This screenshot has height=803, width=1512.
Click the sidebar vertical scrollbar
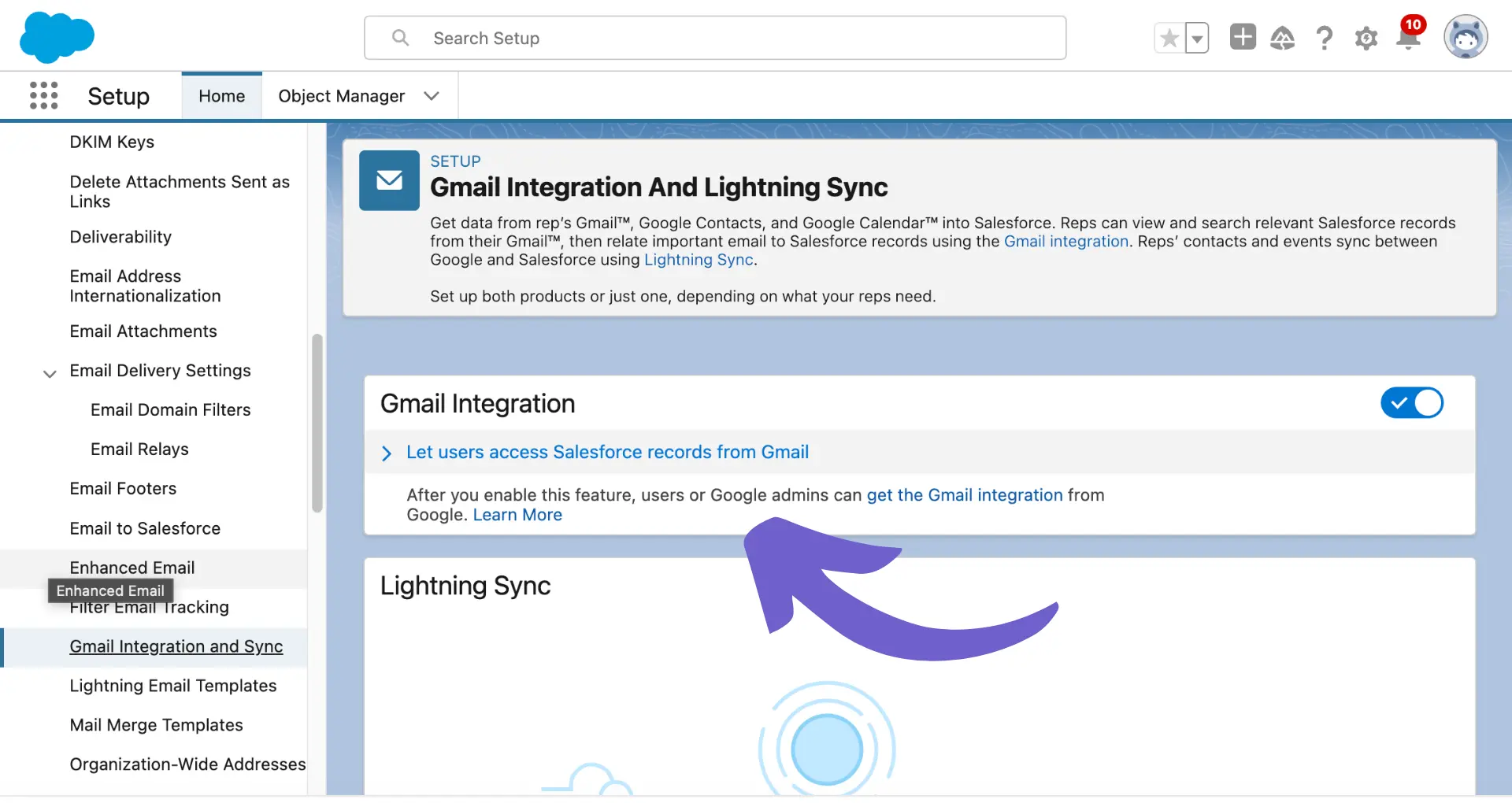click(317, 423)
